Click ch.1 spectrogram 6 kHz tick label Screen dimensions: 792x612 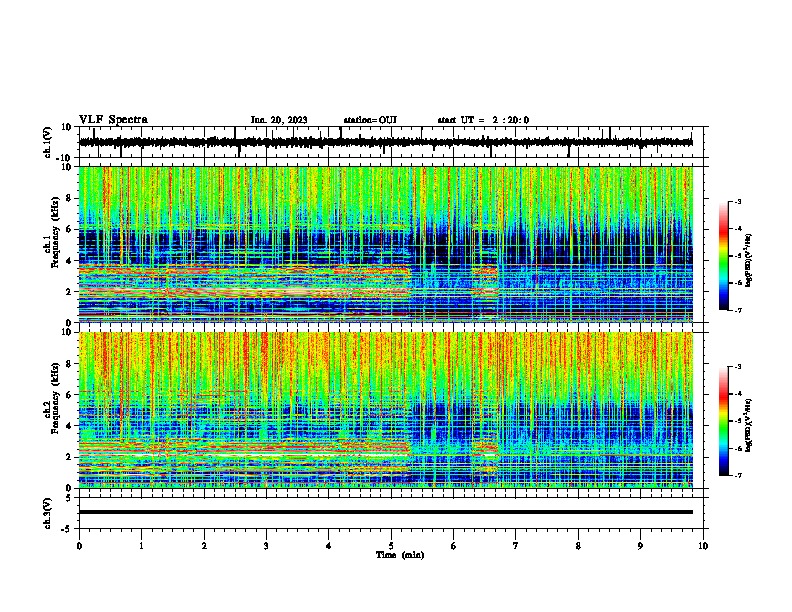click(x=70, y=229)
